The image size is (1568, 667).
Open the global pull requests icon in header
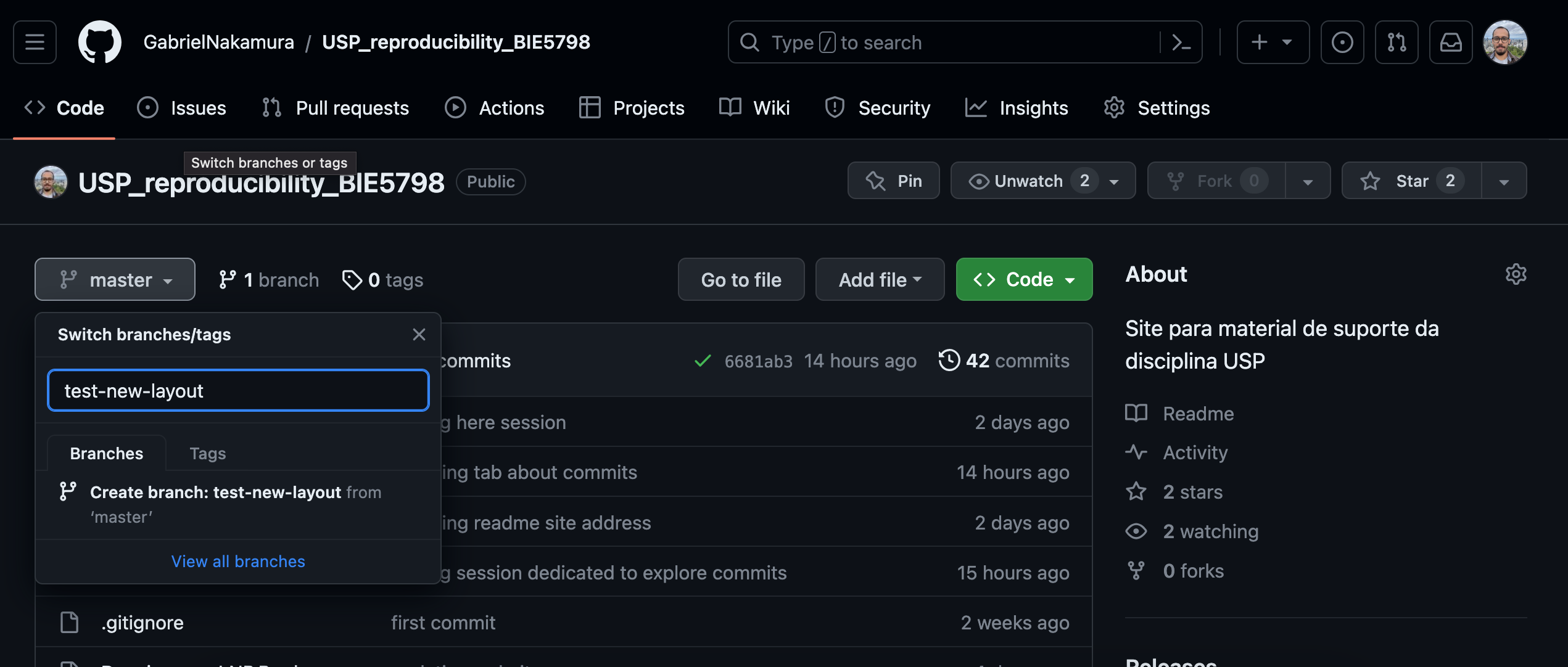[1397, 42]
